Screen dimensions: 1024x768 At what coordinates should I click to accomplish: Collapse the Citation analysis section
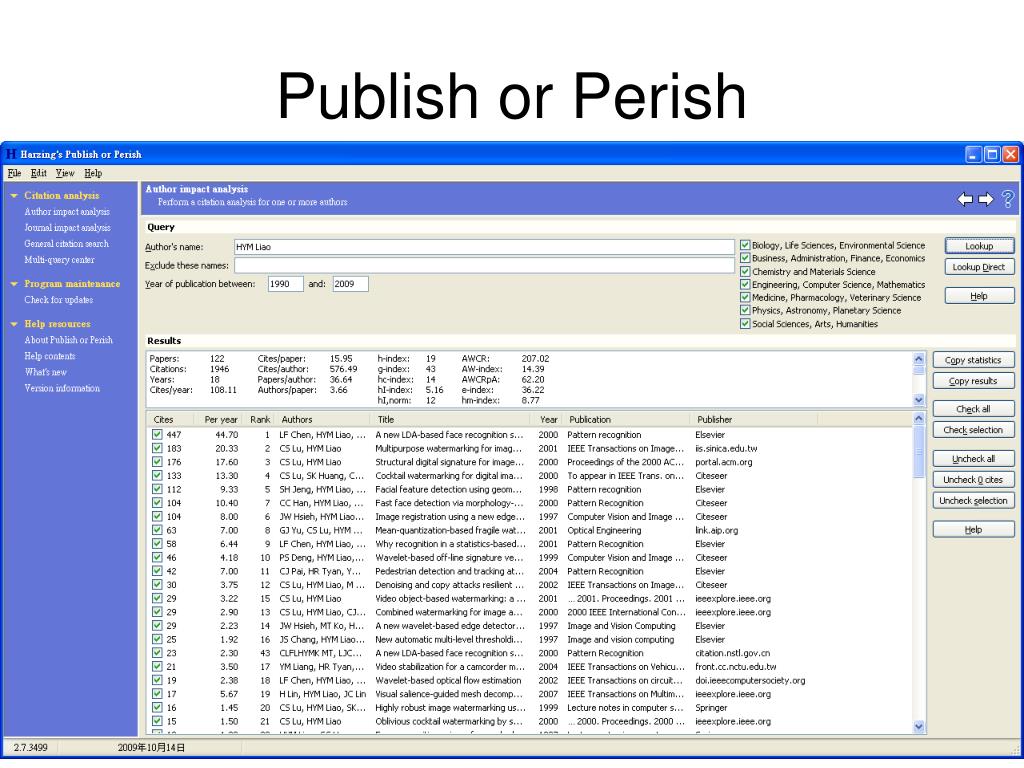coord(14,195)
